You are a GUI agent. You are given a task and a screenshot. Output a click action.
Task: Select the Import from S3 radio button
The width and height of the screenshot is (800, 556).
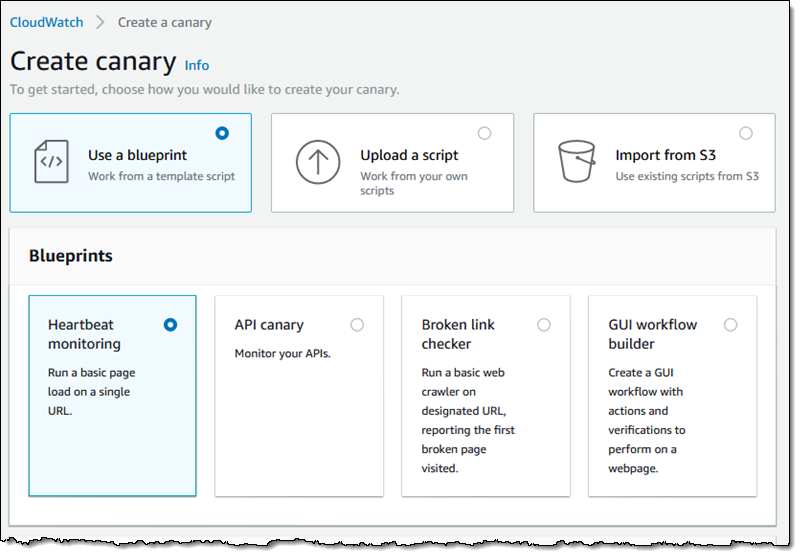click(745, 133)
